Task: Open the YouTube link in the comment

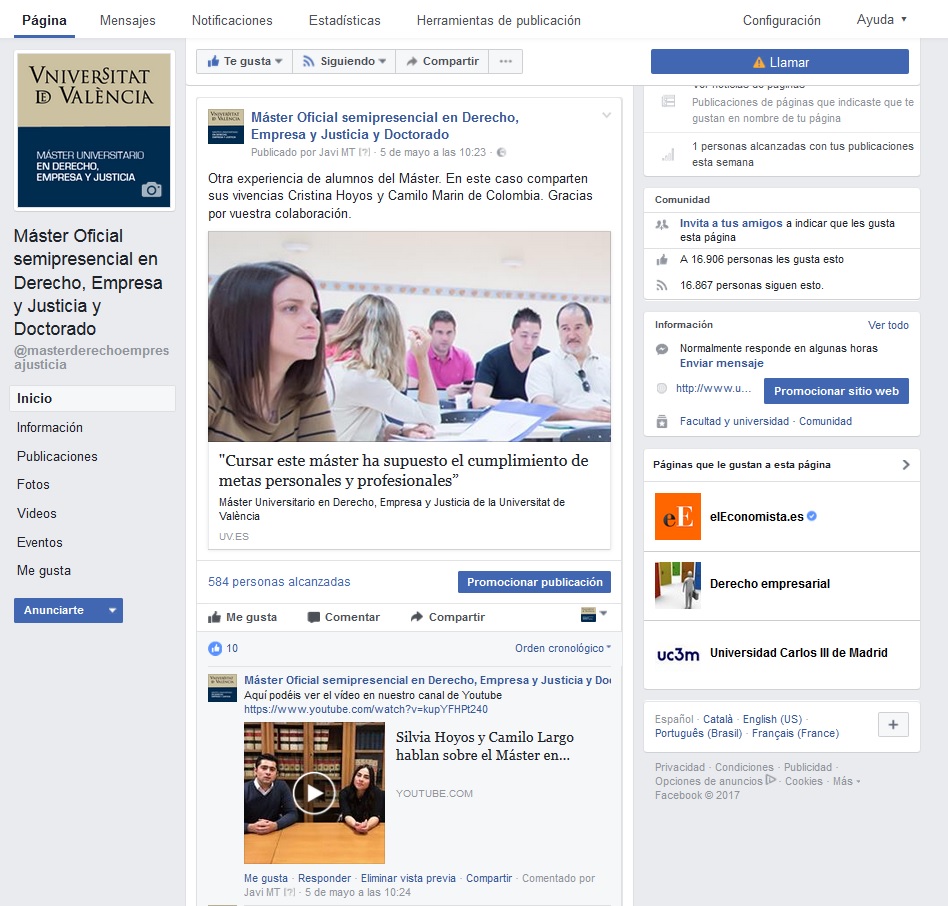Action: click(366, 709)
